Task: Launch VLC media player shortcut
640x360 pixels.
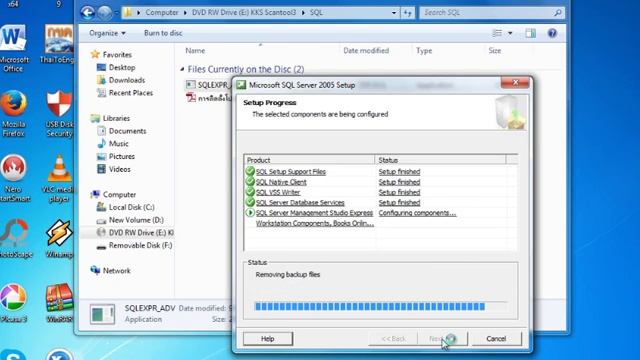Action: pos(60,178)
